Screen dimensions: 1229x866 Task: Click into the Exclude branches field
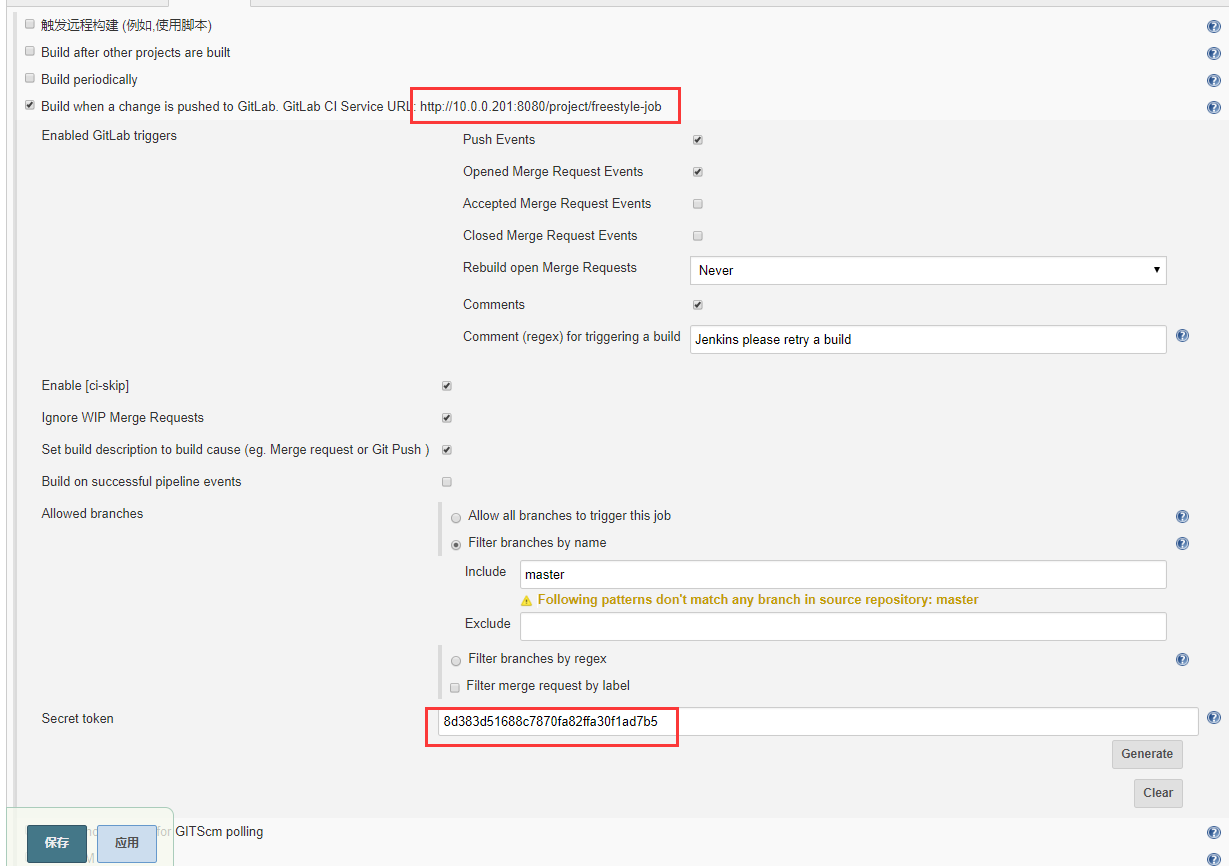[843, 626]
